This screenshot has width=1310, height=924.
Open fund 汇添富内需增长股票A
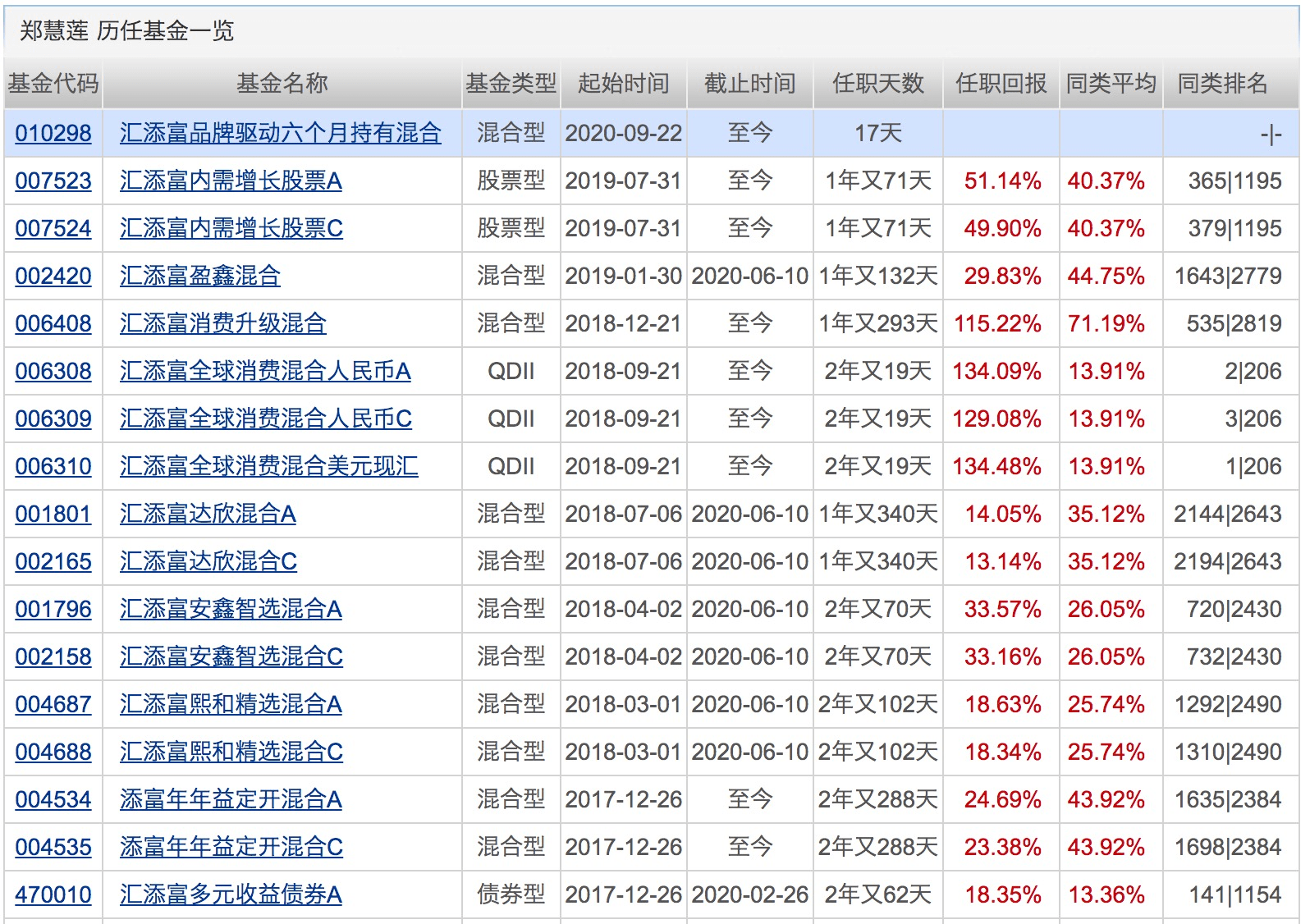pos(231,181)
